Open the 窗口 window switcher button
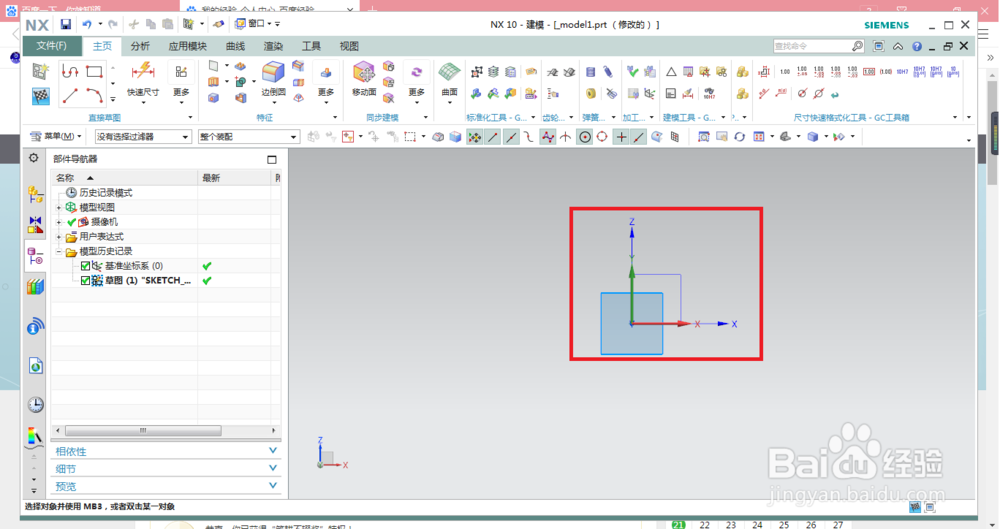1000x529 pixels. point(253,24)
